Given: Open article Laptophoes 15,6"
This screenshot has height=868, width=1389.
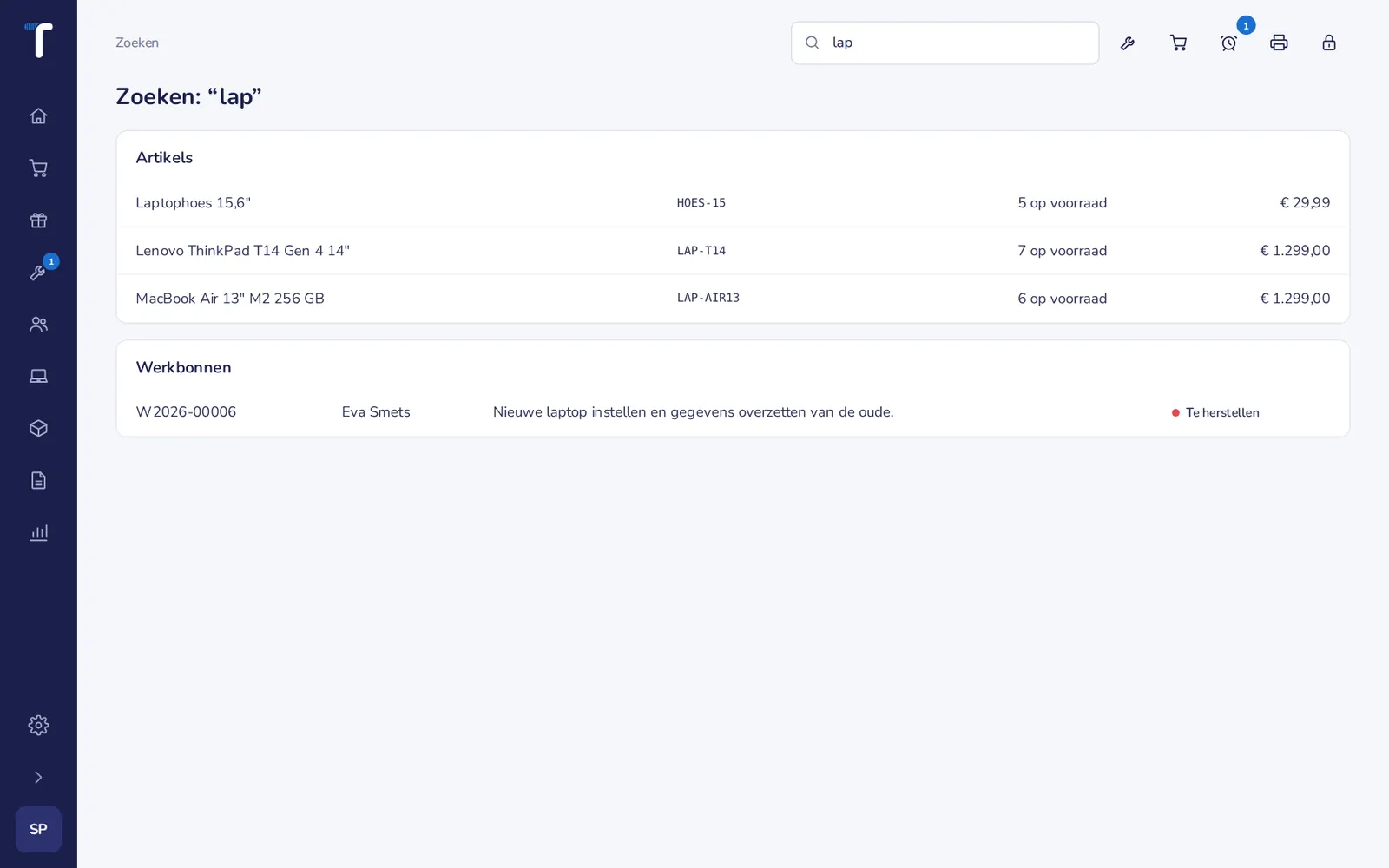Looking at the screenshot, I should click(x=733, y=203).
